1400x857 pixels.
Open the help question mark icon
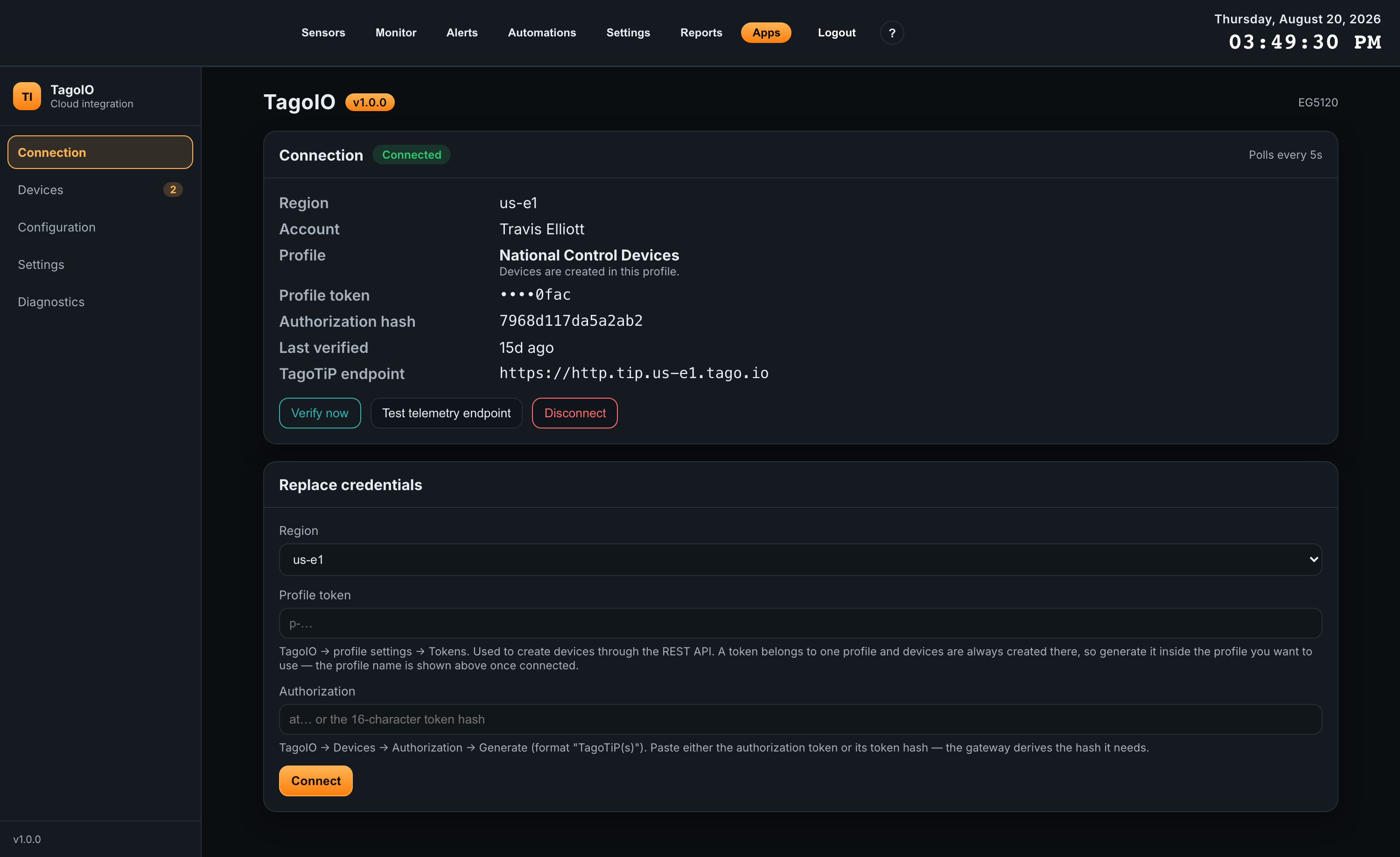point(891,33)
